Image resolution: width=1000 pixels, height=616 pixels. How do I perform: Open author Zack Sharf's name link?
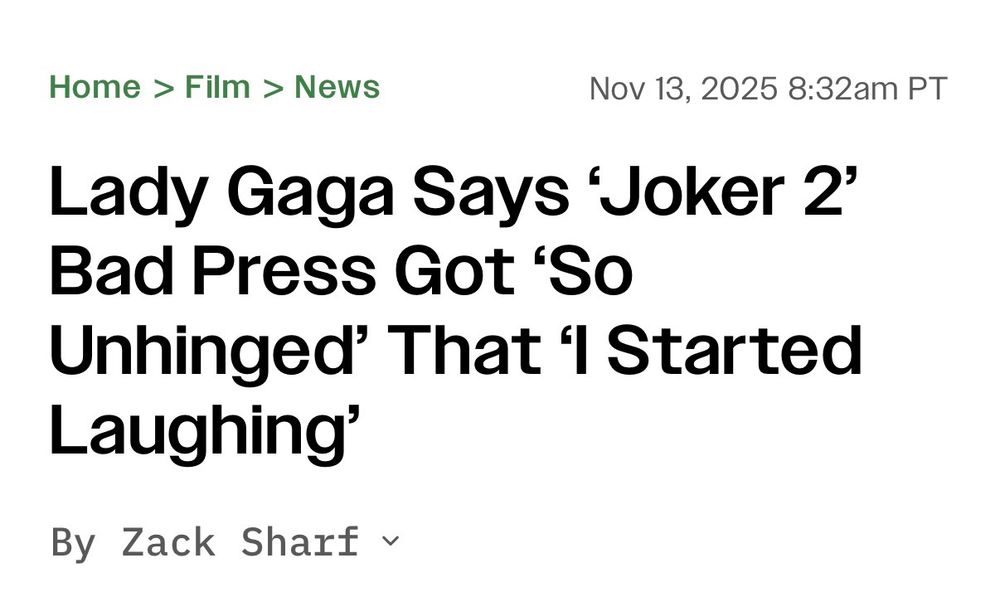tap(240, 543)
